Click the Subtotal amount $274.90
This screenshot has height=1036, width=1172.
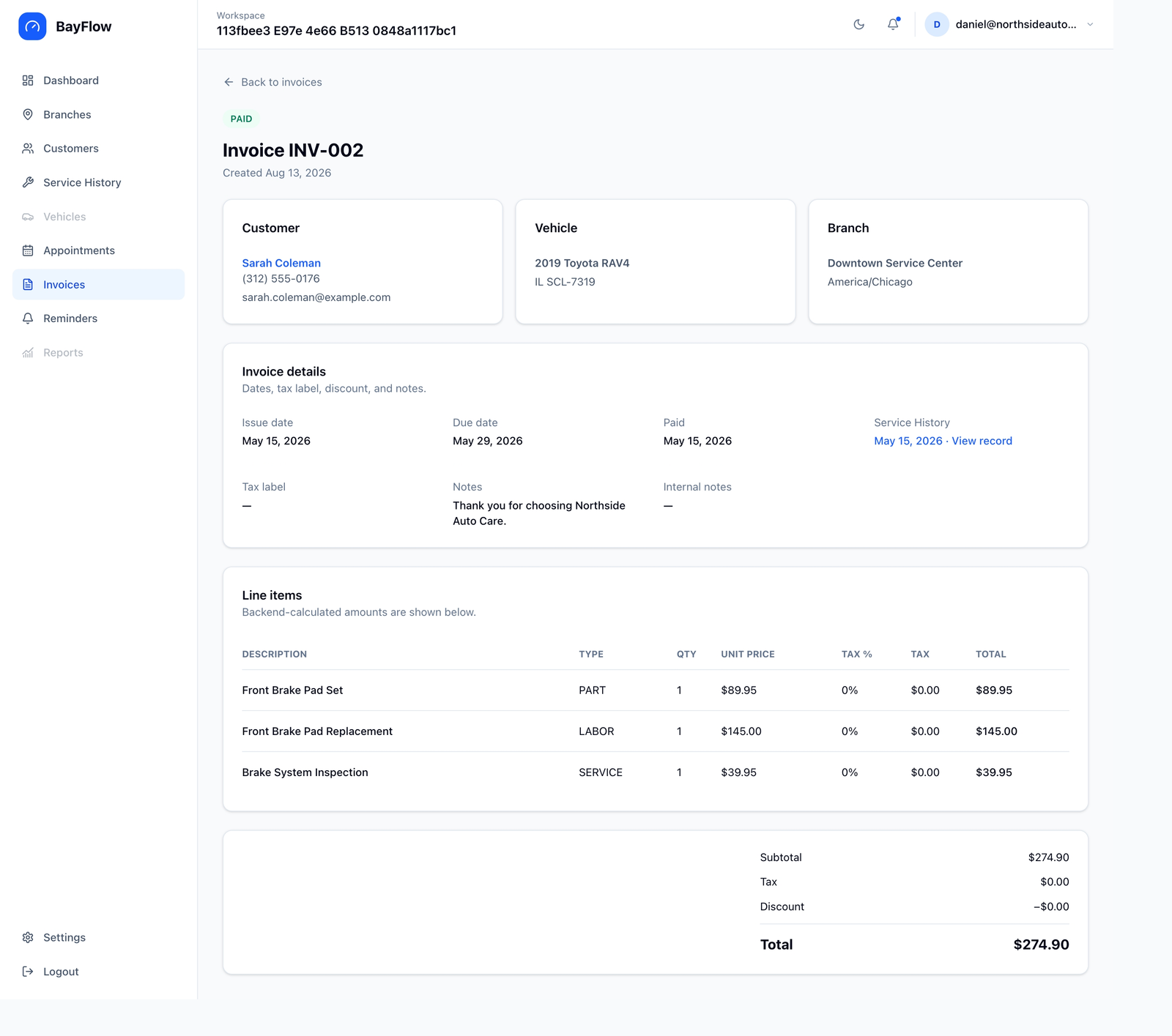[1049, 857]
